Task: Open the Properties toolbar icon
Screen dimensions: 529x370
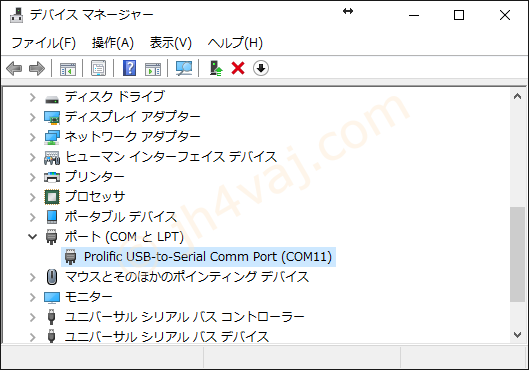Action: click(99, 68)
